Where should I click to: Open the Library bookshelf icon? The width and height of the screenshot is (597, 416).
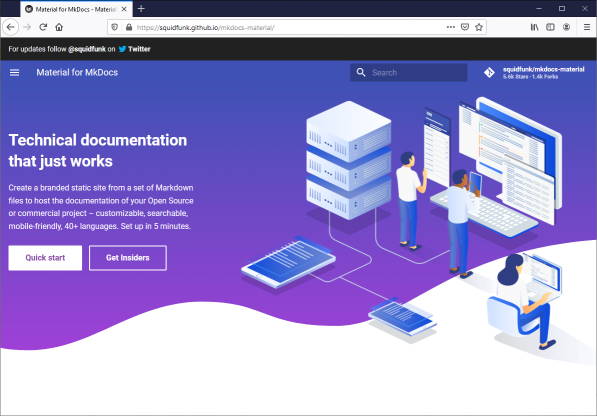click(534, 27)
